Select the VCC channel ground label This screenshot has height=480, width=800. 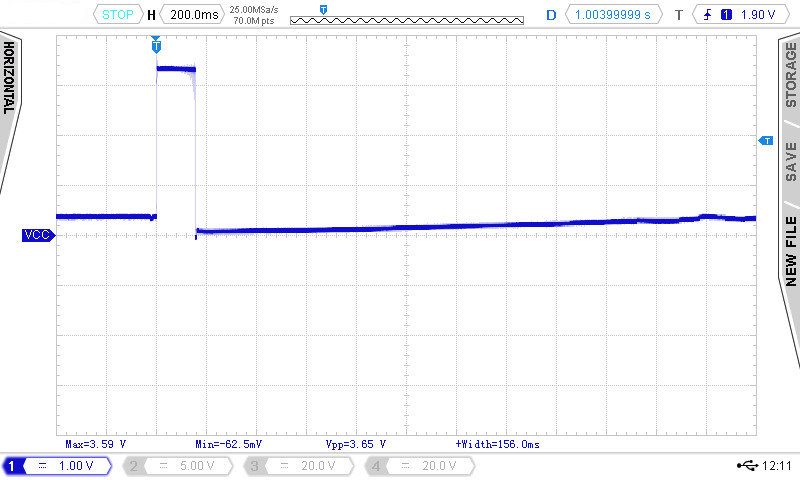[37, 235]
